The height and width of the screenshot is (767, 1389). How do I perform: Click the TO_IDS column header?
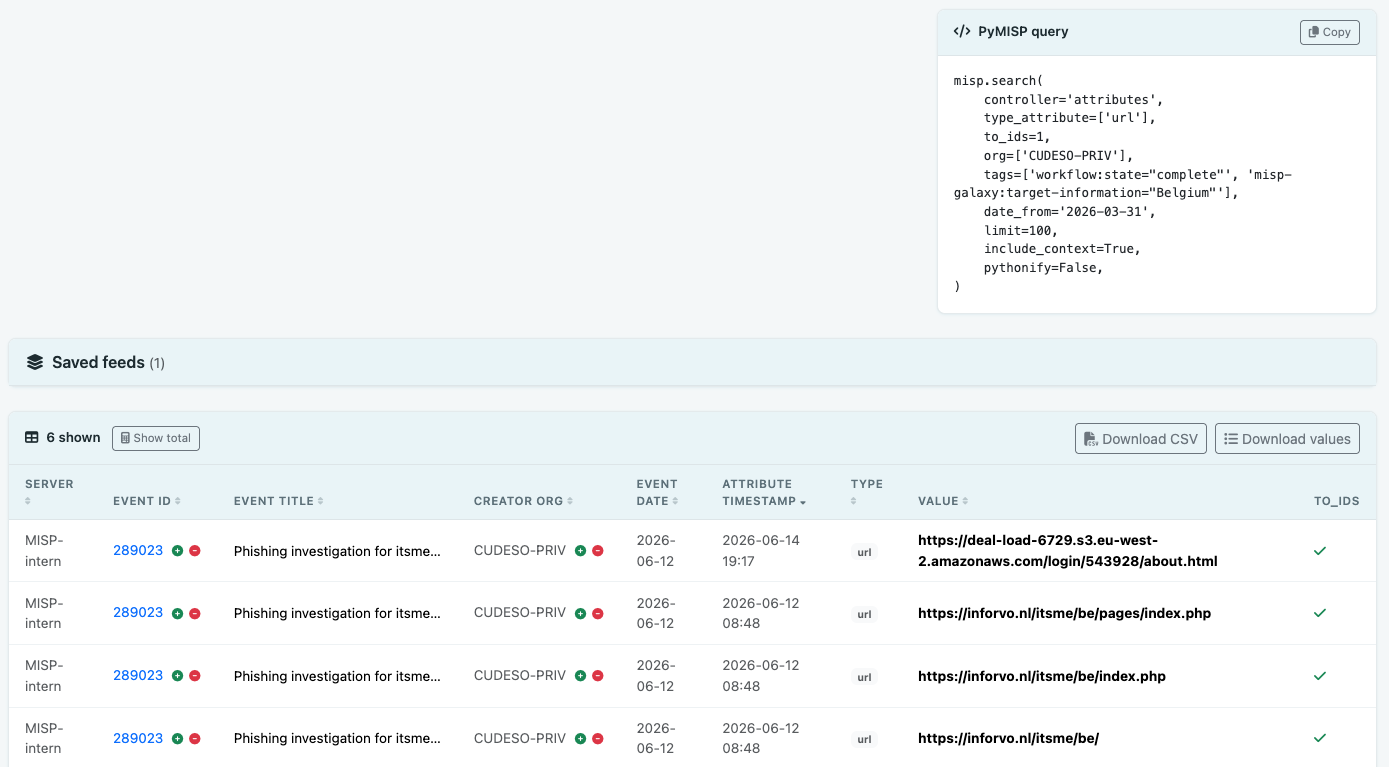(1336, 501)
